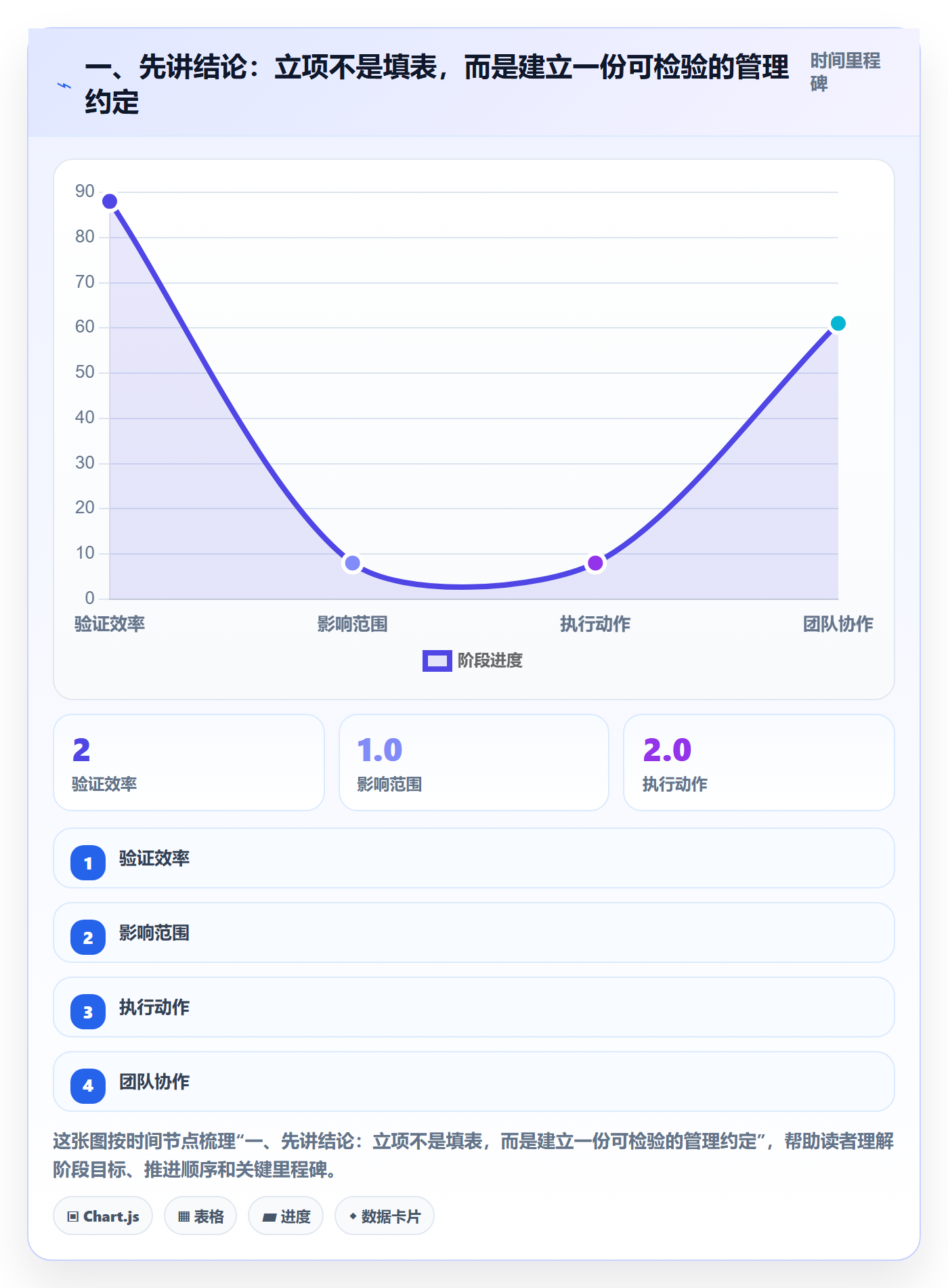Select the cyan 团队协作 data point on the chart
948x1288 pixels.
pos(838,324)
